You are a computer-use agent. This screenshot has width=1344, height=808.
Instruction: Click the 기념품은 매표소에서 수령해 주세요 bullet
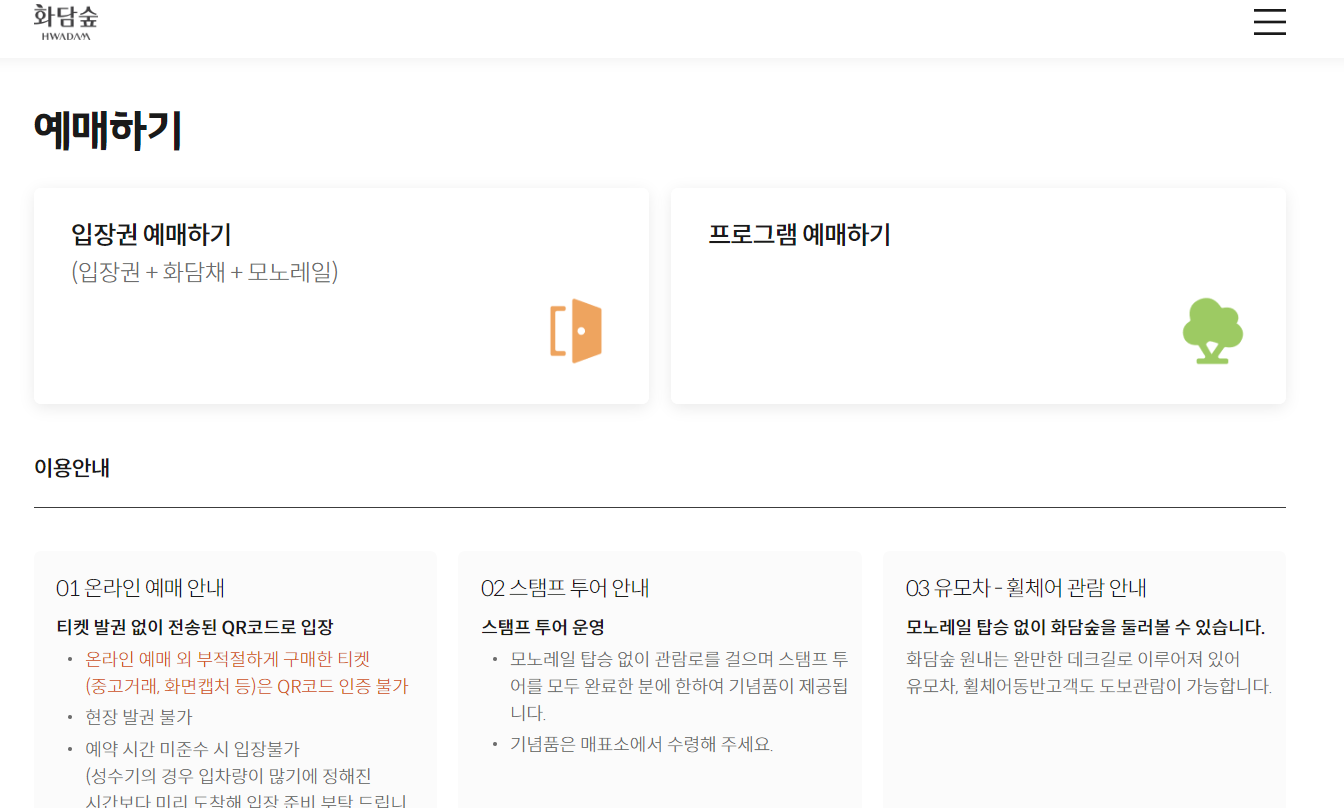click(x=642, y=744)
